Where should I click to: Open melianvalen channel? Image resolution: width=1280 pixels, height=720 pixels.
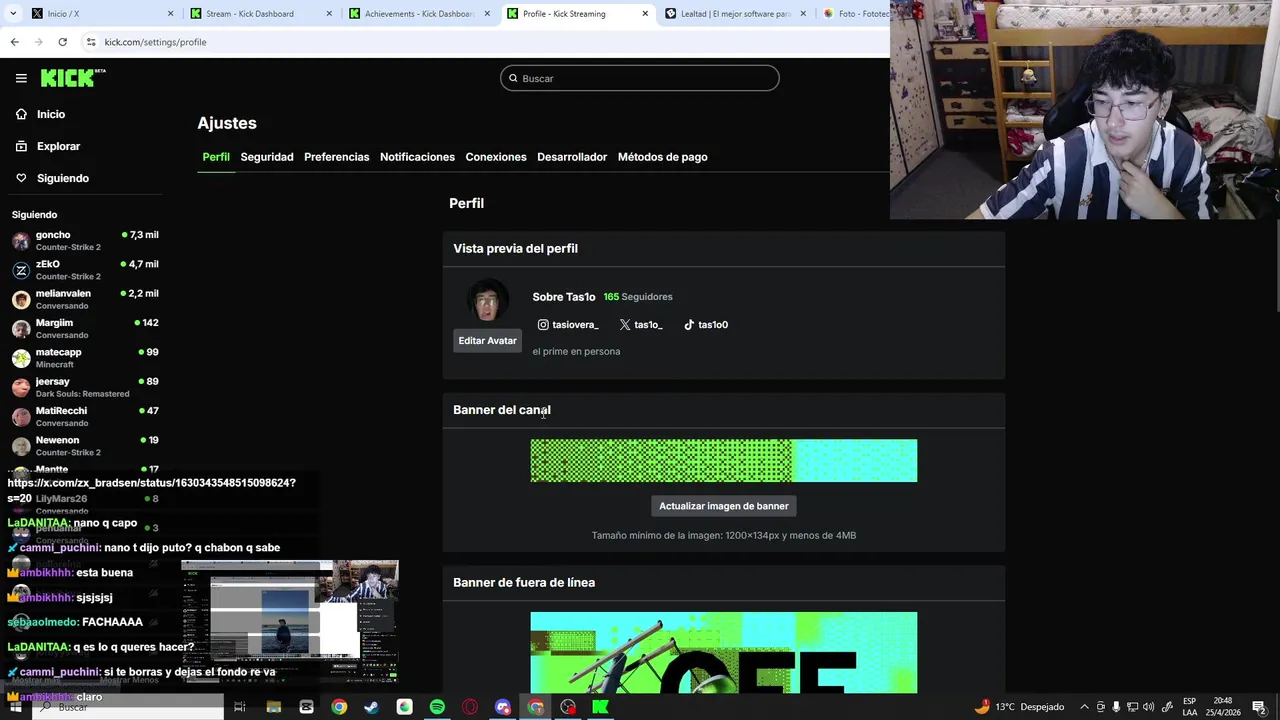(85, 299)
